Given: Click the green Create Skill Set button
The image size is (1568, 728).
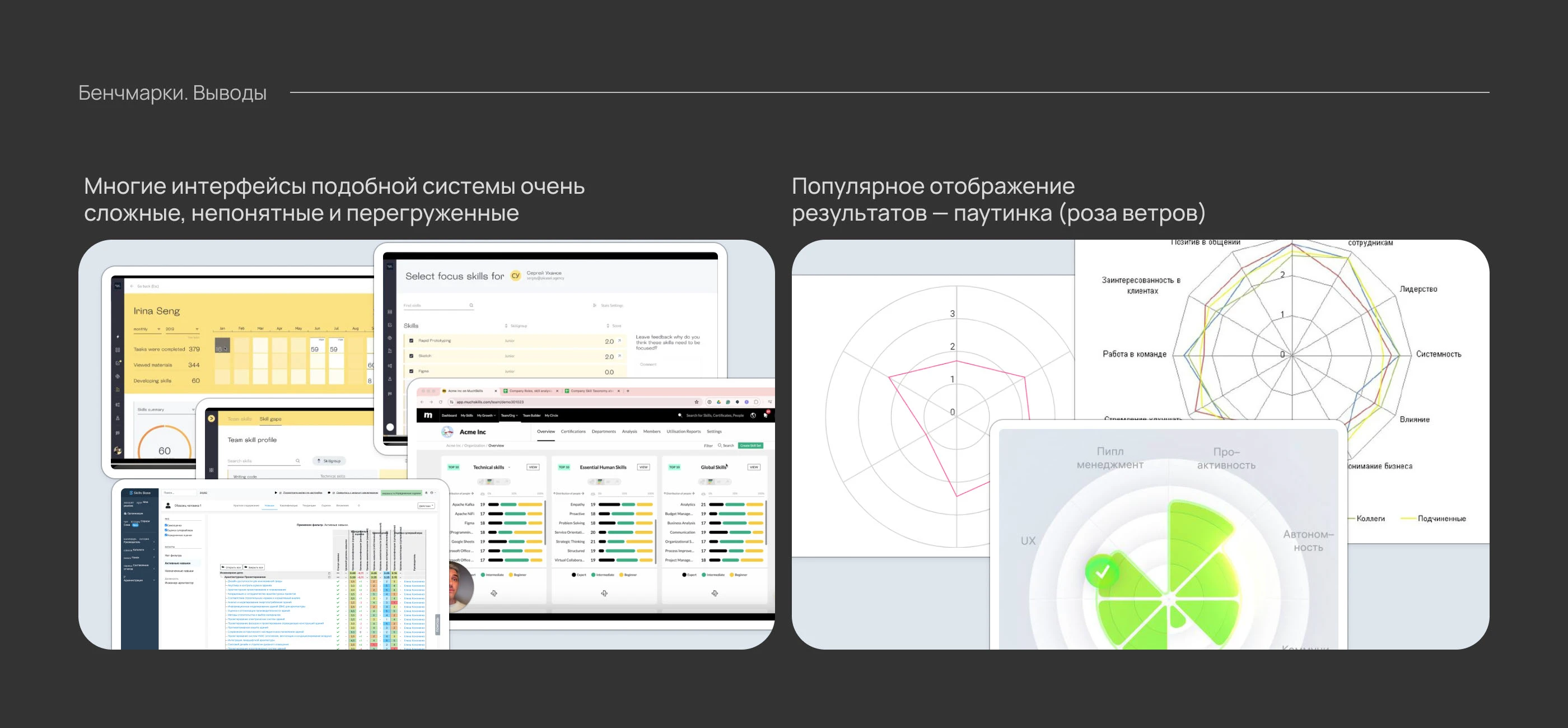Looking at the screenshot, I should coord(750,446).
